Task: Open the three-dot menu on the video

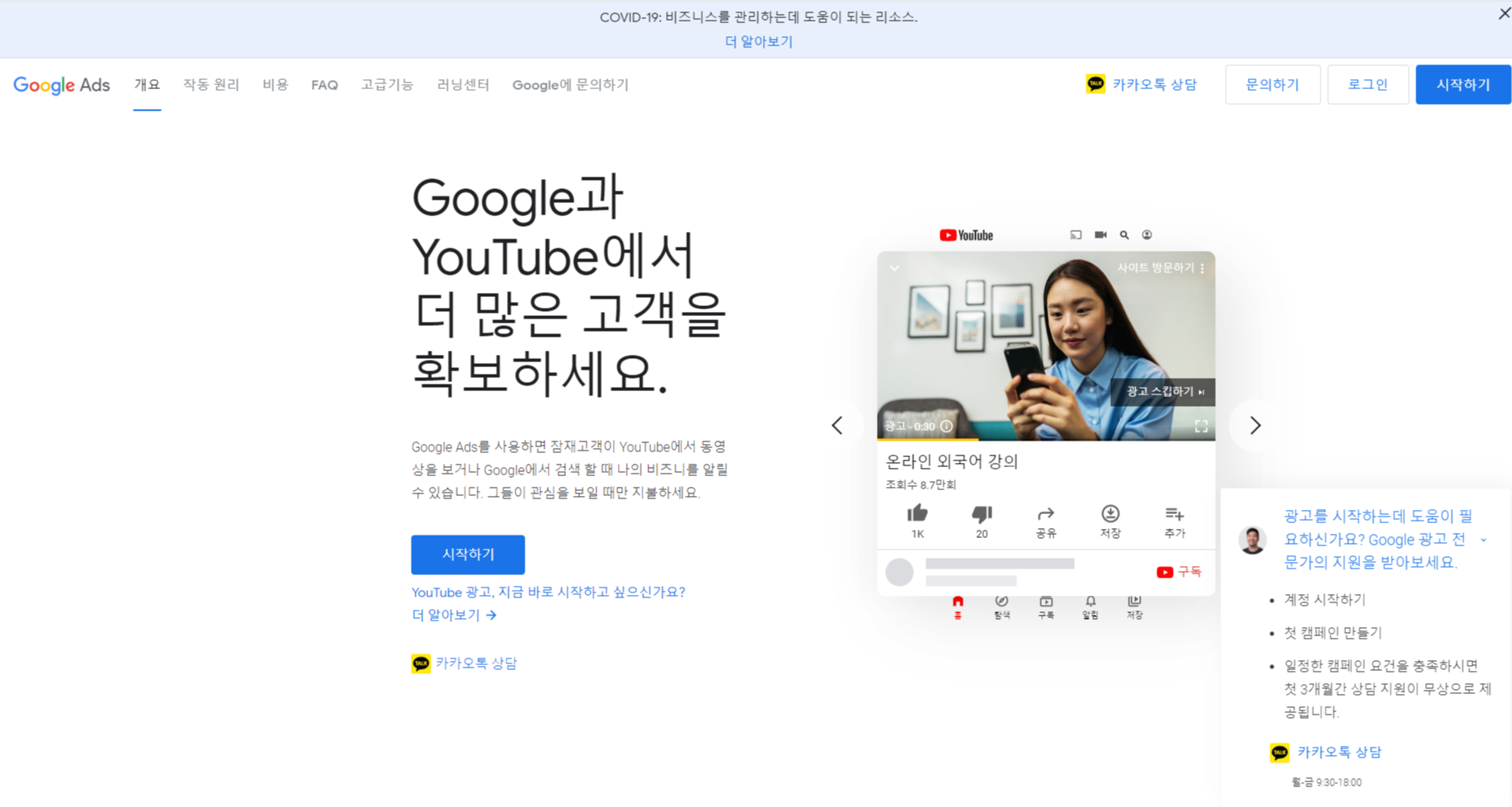Action: [x=1203, y=267]
